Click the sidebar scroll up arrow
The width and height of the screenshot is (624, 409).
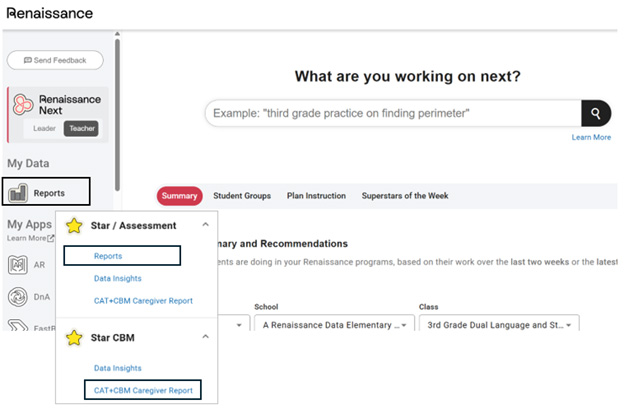click(117, 34)
